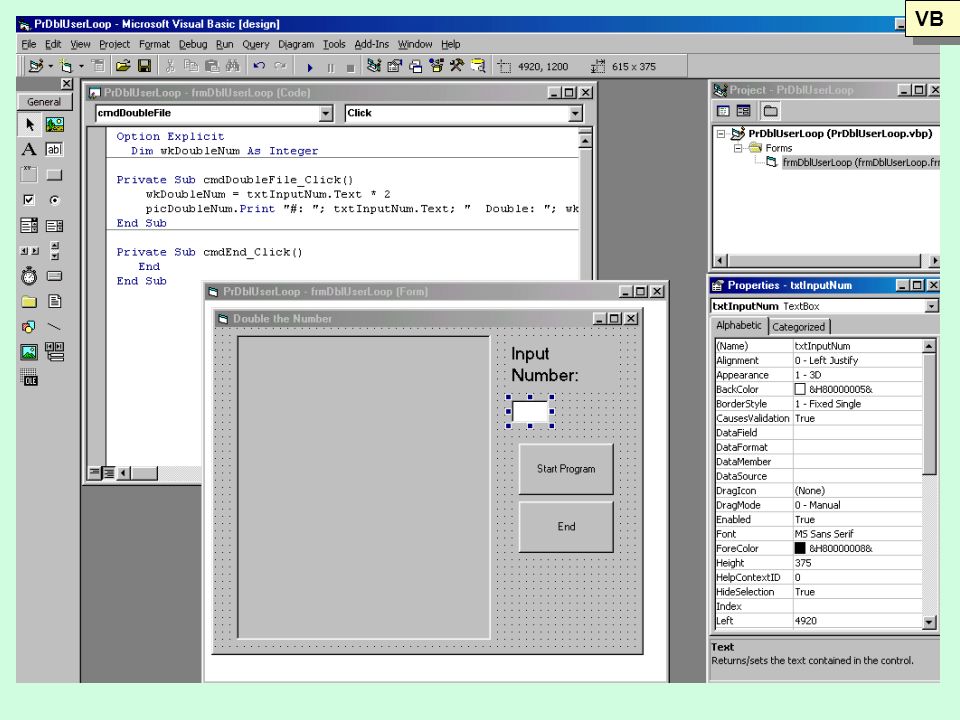Select the OptionButton tool in the toolbox
This screenshot has width=960, height=720.
(x=54, y=200)
